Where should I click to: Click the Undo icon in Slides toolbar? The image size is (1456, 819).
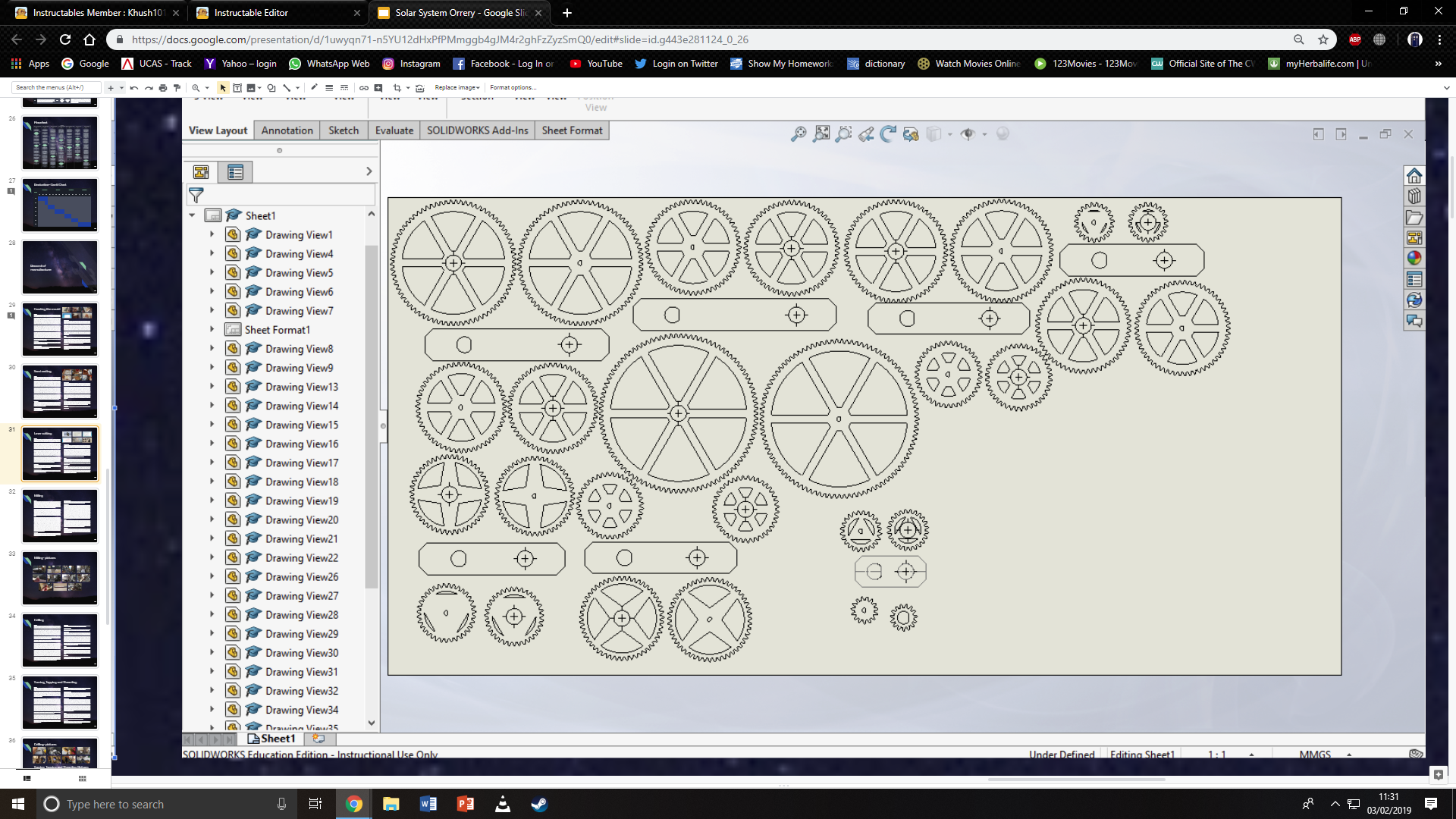(x=134, y=88)
